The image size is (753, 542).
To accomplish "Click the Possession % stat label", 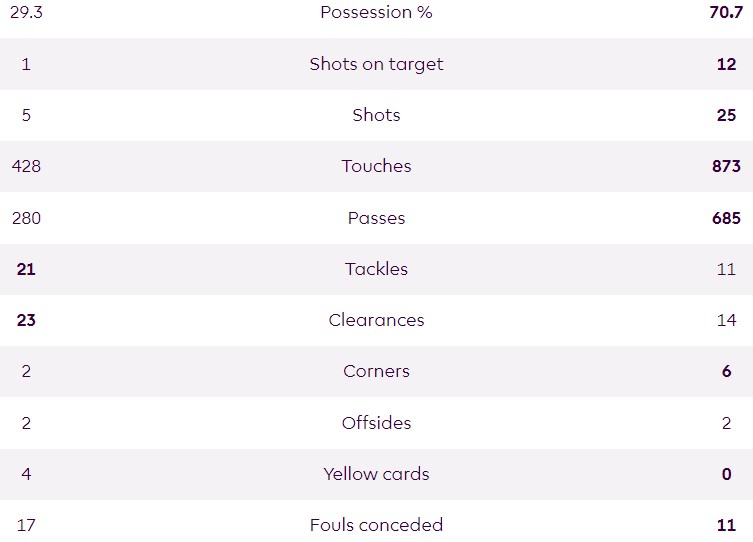I will 376,12.
